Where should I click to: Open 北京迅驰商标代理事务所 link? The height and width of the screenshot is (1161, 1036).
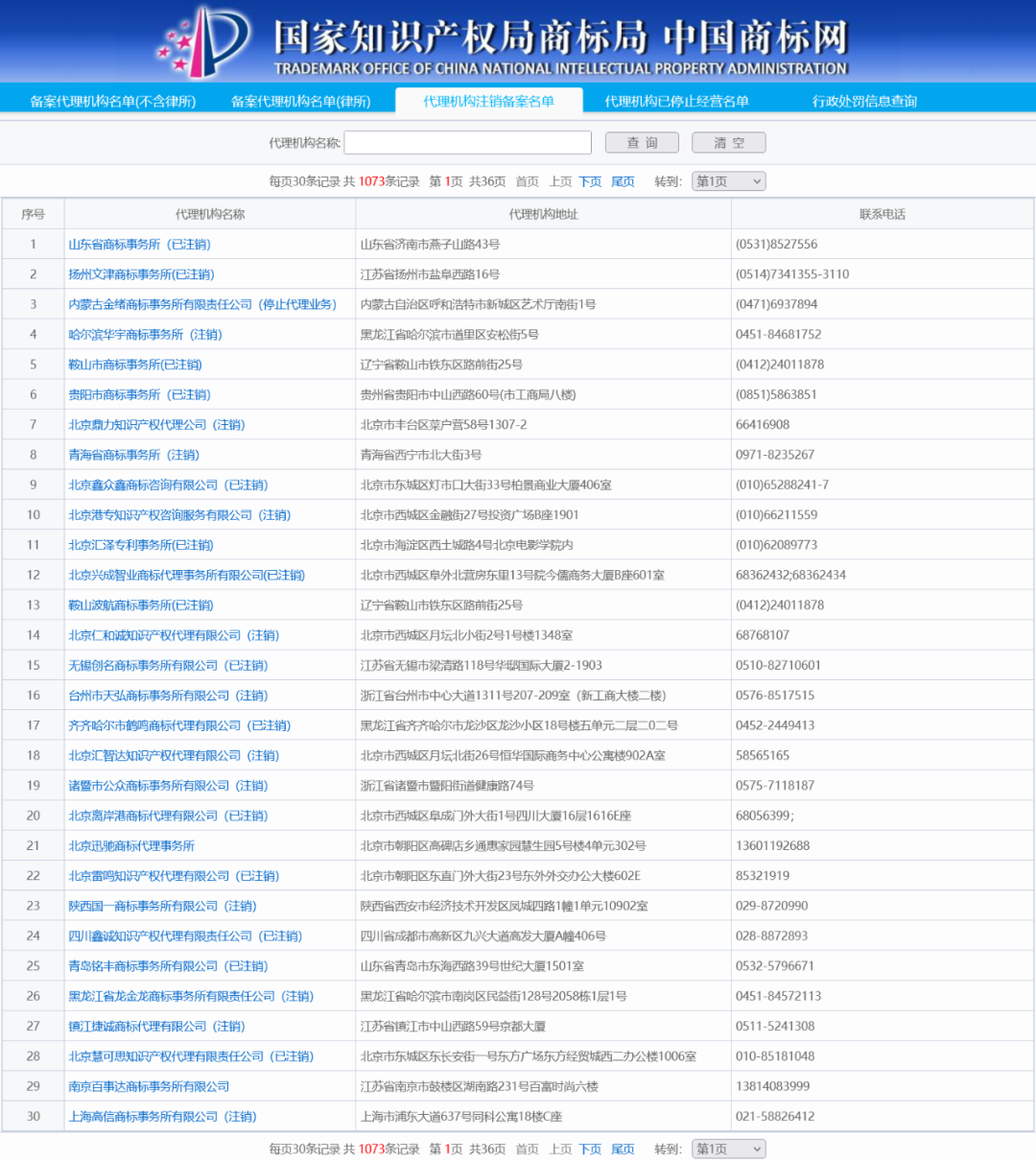[x=131, y=846]
